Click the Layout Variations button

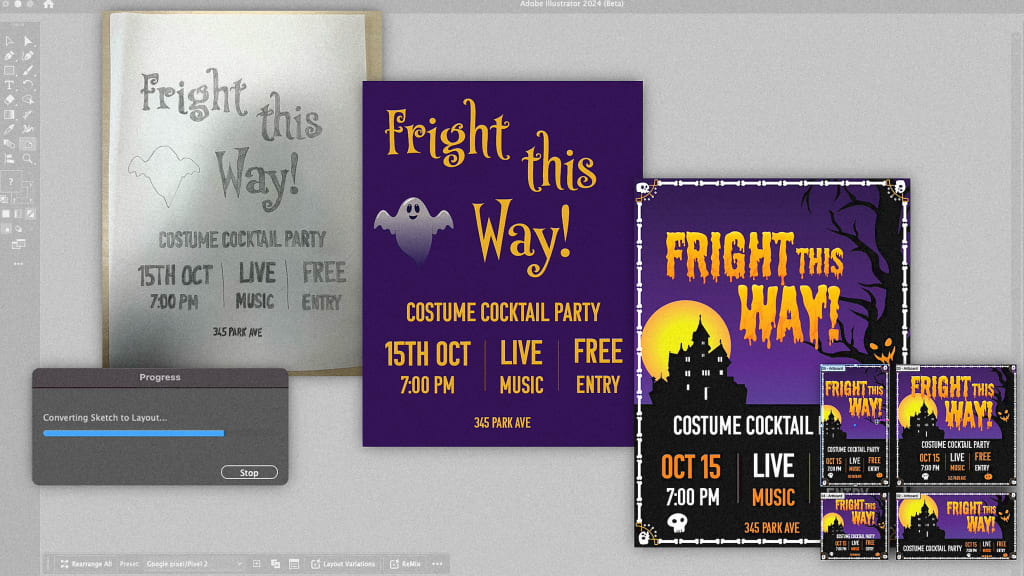tap(343, 564)
